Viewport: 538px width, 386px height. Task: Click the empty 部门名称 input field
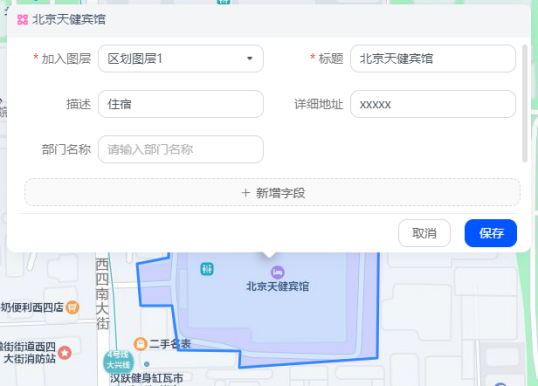pos(181,149)
